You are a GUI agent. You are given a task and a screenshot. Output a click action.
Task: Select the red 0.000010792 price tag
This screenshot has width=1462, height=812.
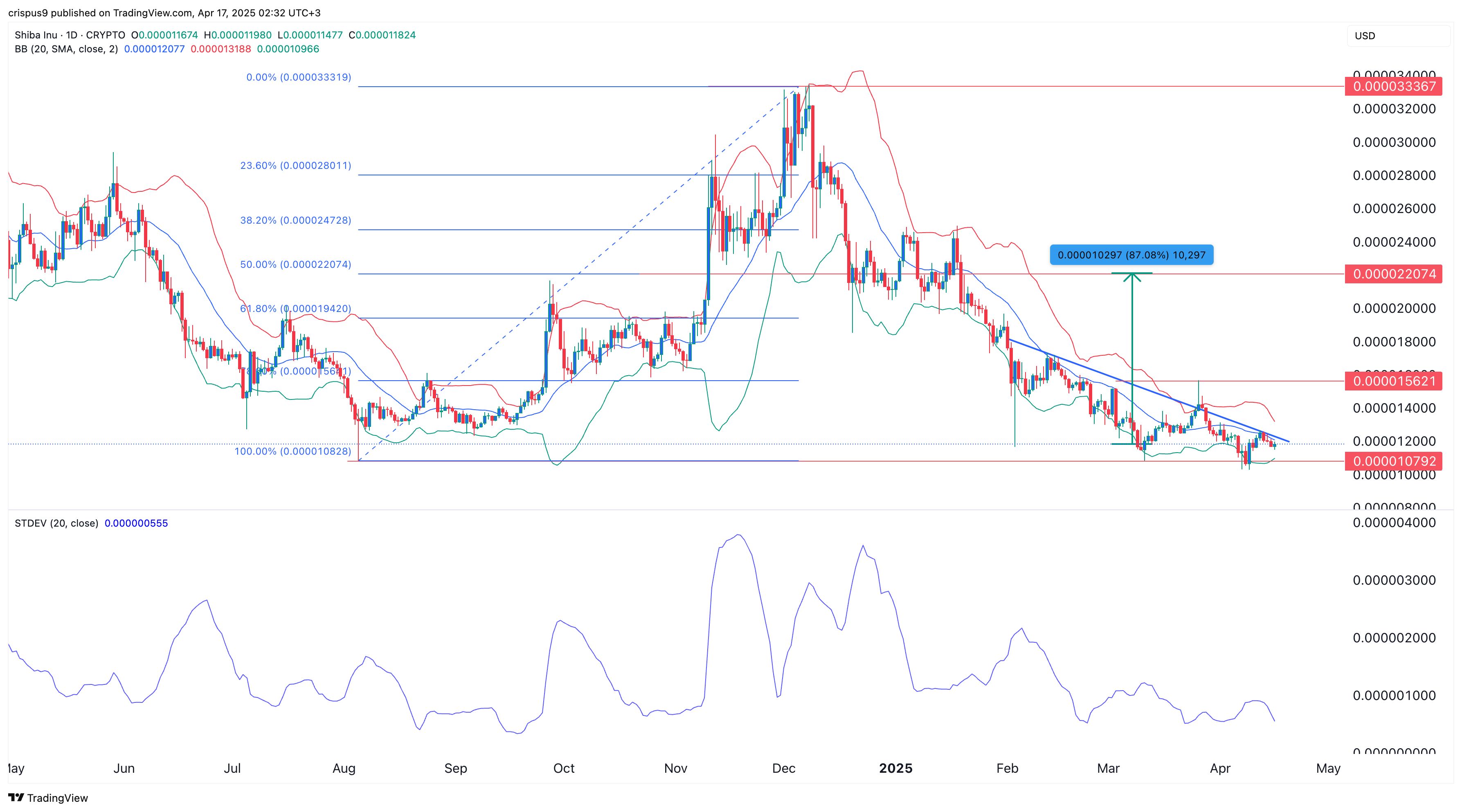point(1394,461)
